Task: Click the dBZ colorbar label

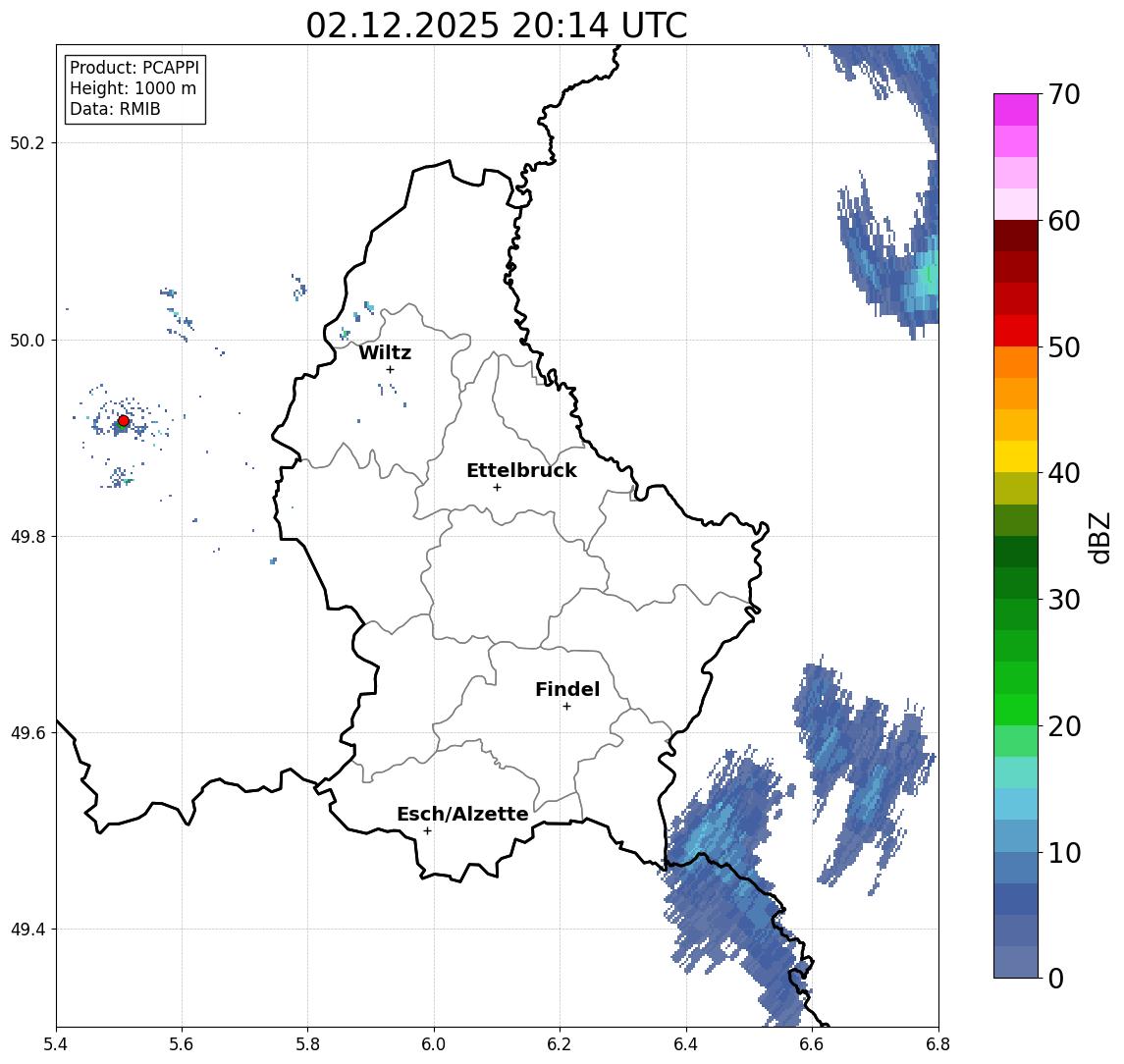Action: pos(1098,538)
